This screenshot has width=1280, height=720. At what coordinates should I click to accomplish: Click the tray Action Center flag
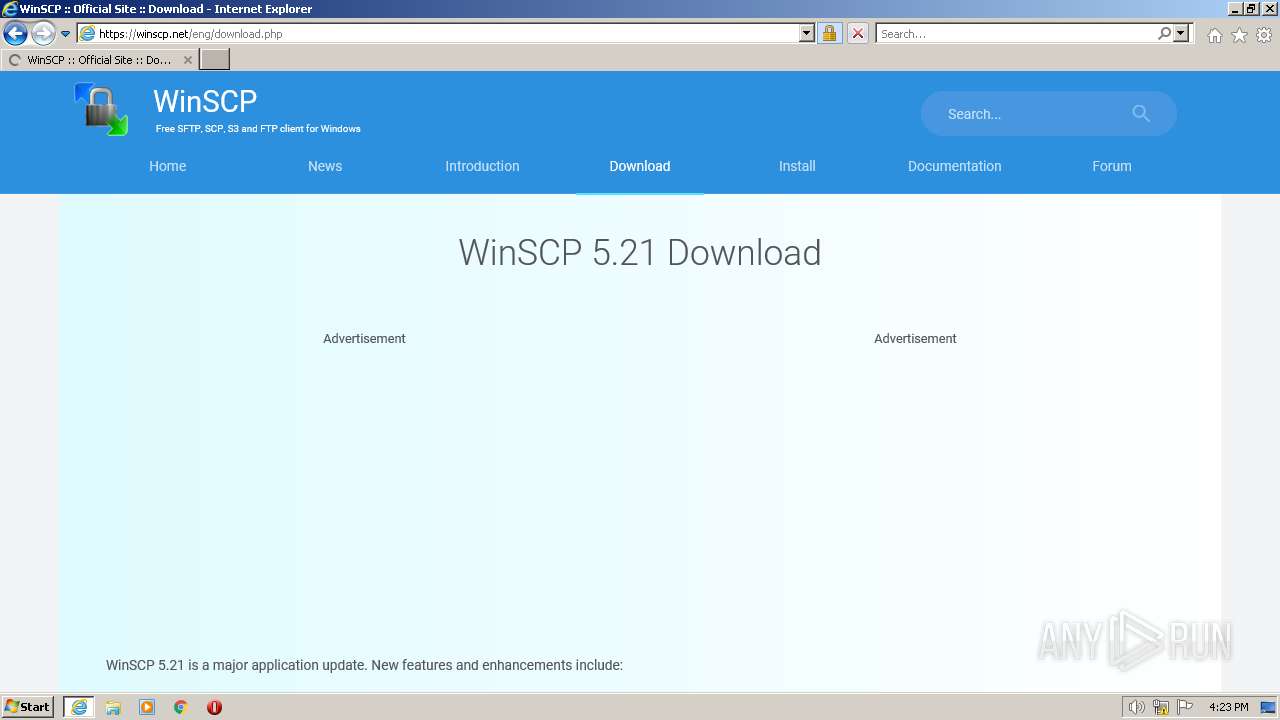click(x=1185, y=707)
